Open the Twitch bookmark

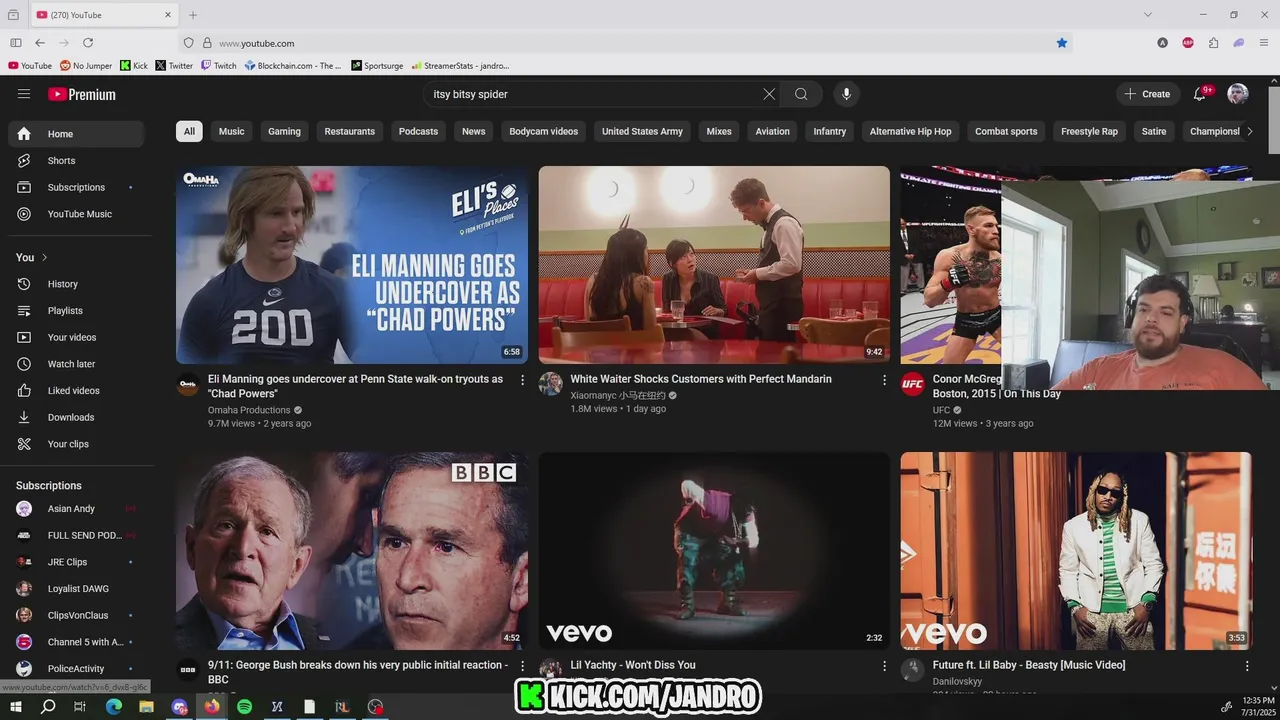tap(219, 66)
